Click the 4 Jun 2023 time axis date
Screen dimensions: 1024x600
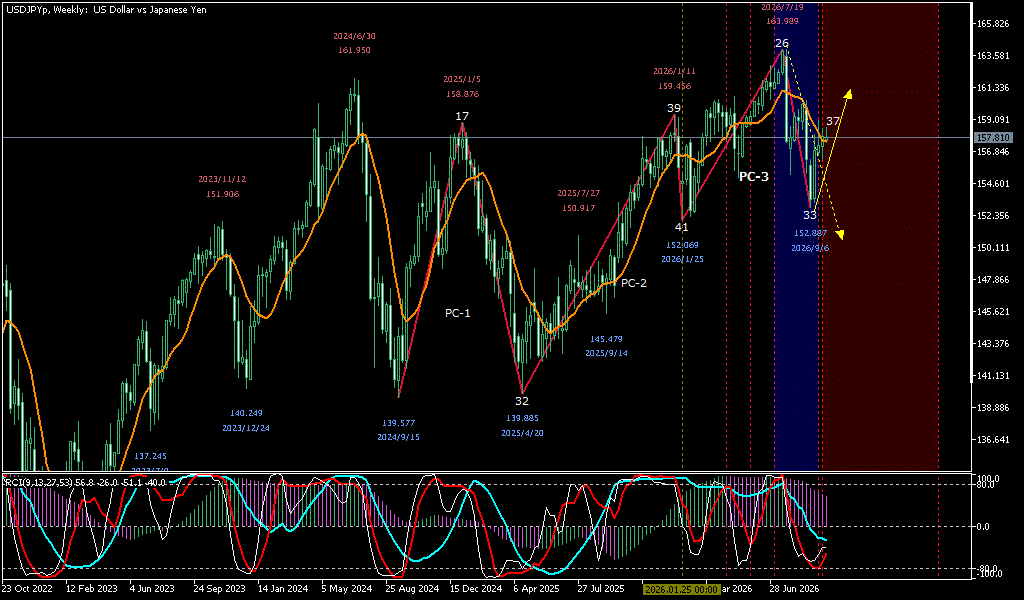153,589
